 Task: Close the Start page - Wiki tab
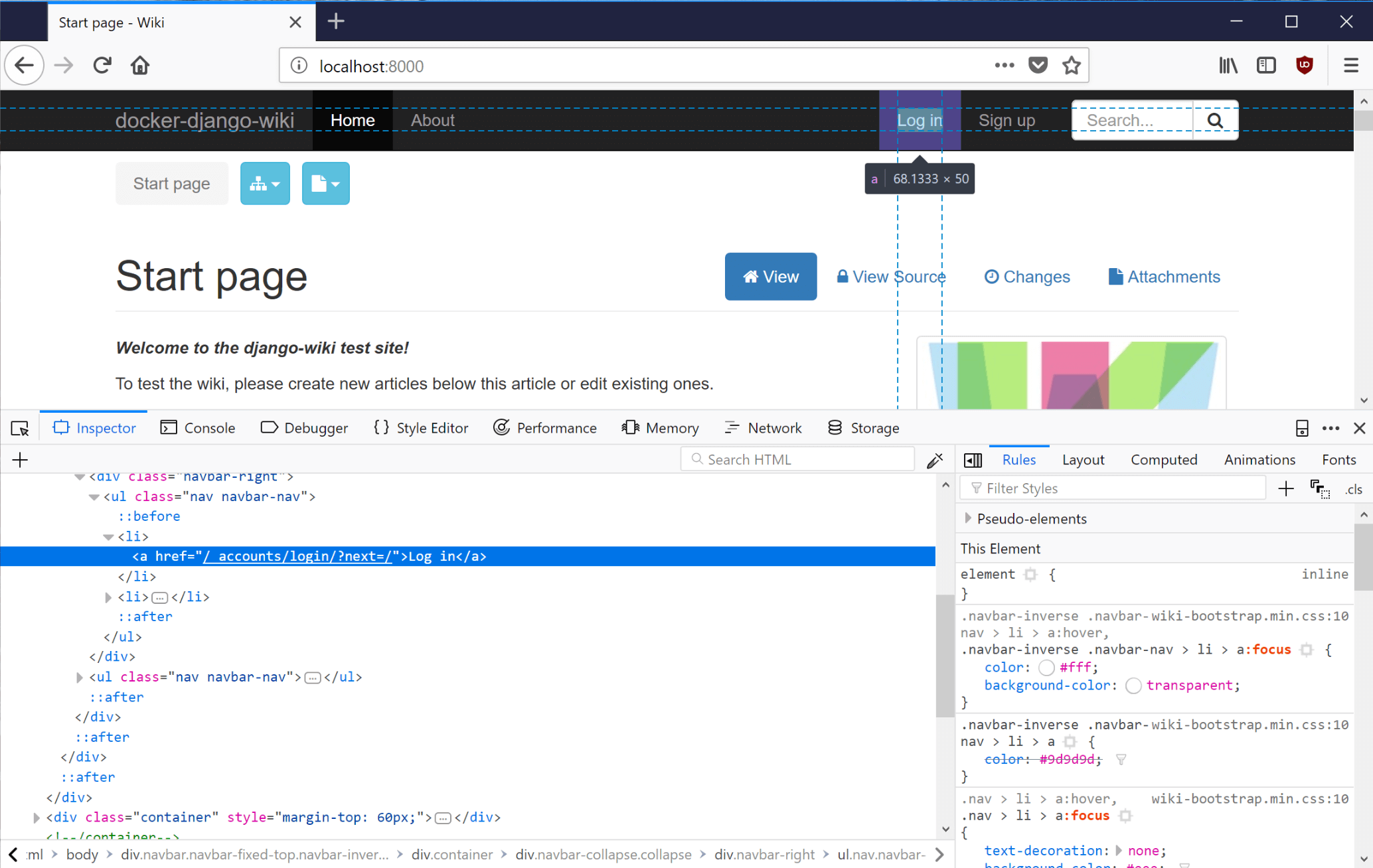tap(295, 22)
